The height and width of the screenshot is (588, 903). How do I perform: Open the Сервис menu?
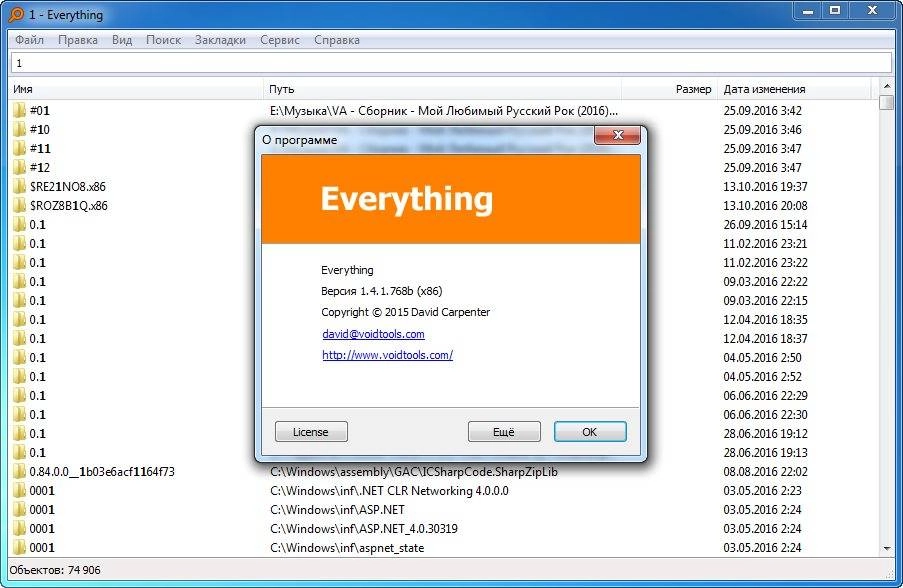(x=280, y=40)
